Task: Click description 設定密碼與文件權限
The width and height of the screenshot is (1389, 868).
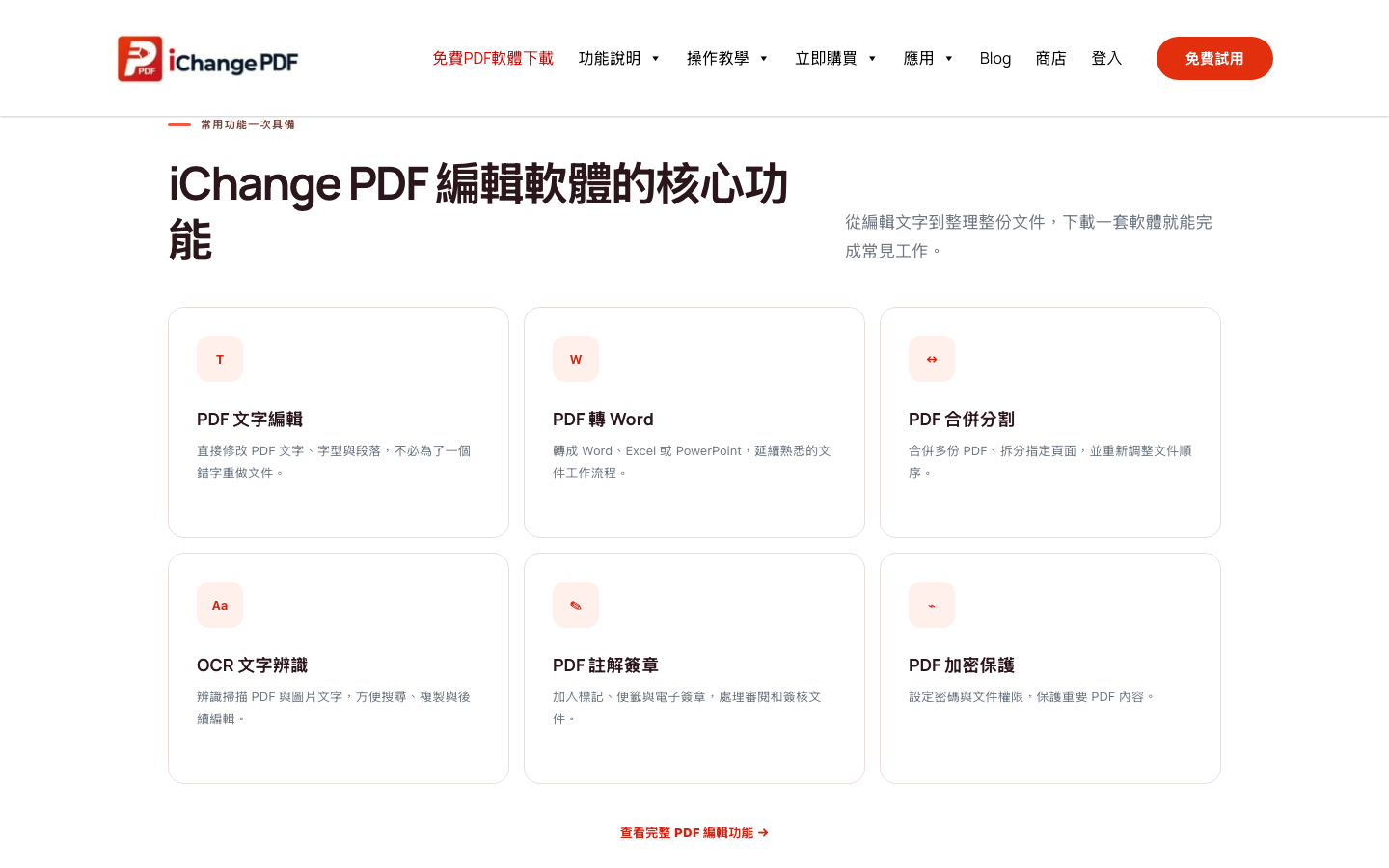Action: point(1031,696)
